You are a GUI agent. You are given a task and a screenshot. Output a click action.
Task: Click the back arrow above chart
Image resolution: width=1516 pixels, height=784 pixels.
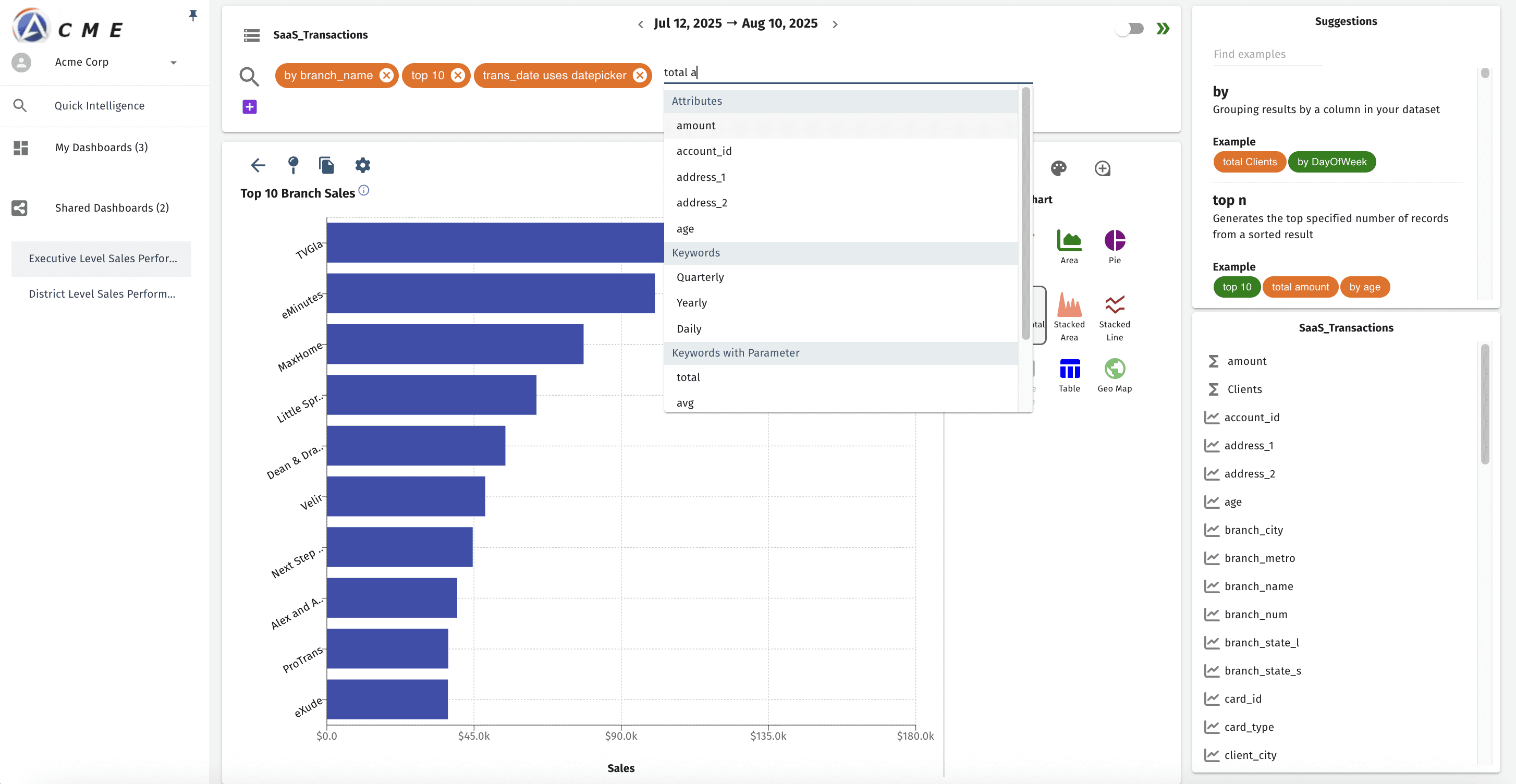(x=258, y=165)
